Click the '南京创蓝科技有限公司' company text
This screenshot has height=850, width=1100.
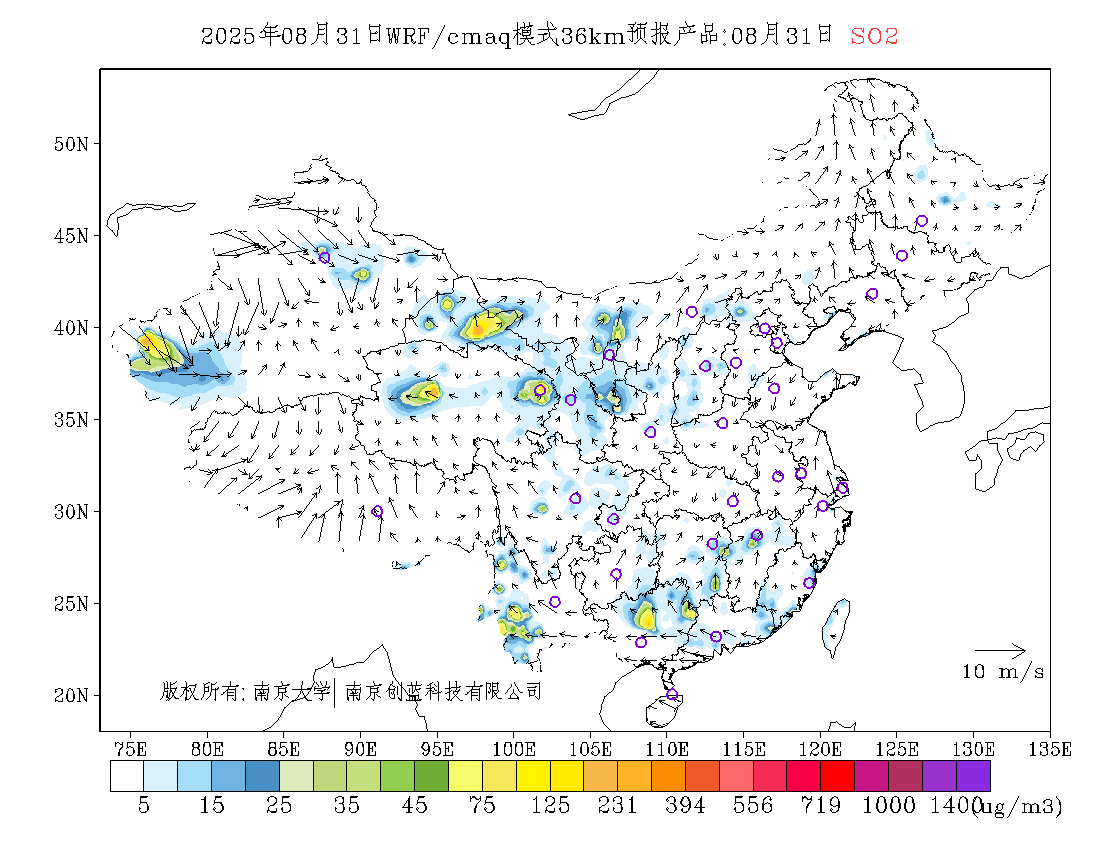[444, 692]
